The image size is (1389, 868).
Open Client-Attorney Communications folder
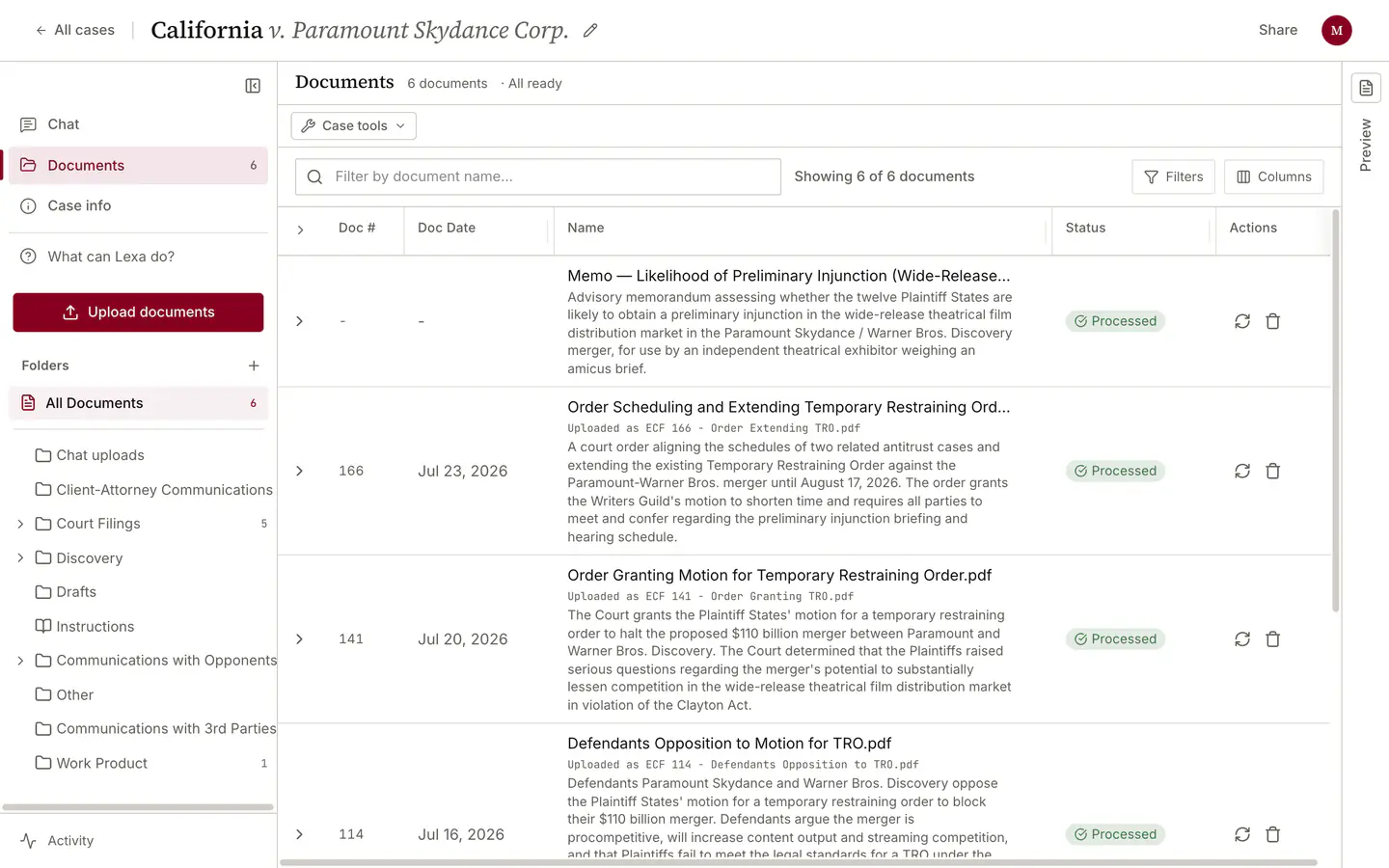pyautogui.click(x=153, y=490)
